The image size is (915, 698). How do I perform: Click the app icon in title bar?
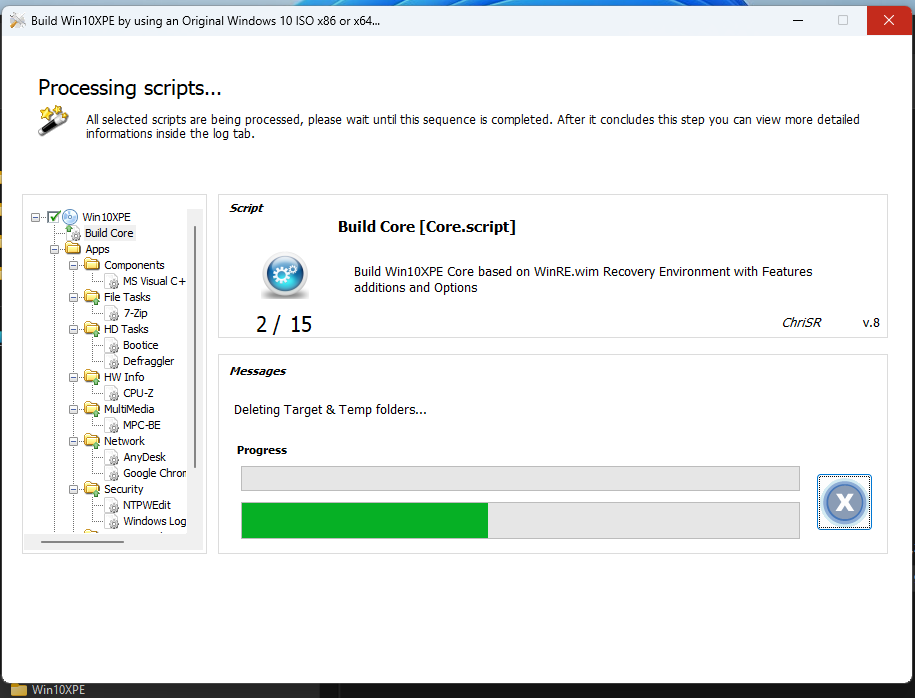[x=18, y=20]
